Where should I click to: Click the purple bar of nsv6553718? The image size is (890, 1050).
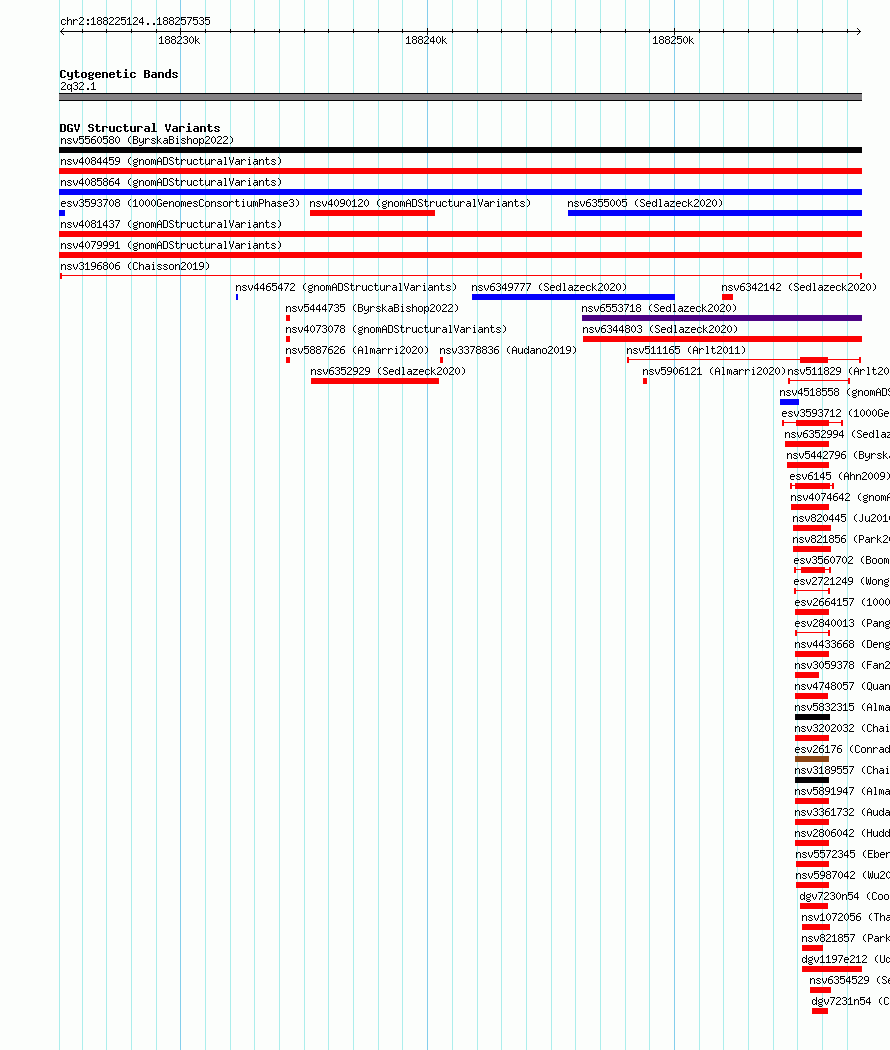(722, 318)
